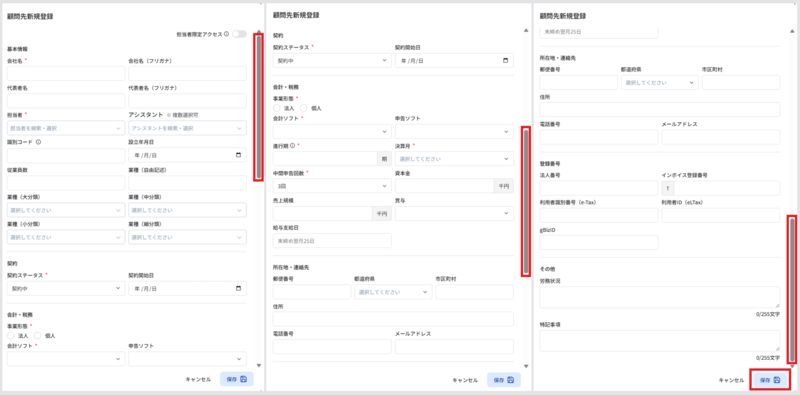The image size is (800, 395).
Task: Click info icon beside 進行期 label
Action: click(292, 145)
